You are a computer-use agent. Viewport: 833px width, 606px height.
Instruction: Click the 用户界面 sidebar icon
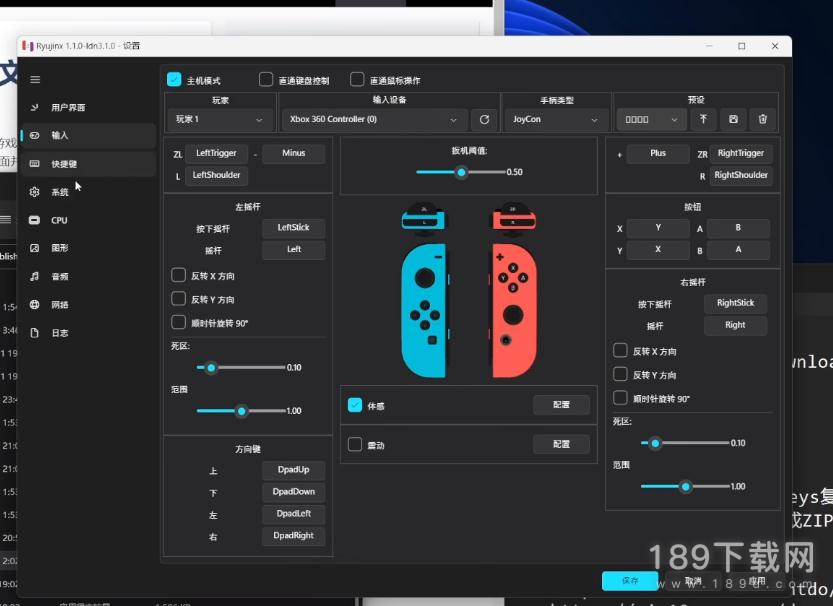[x=35, y=107]
